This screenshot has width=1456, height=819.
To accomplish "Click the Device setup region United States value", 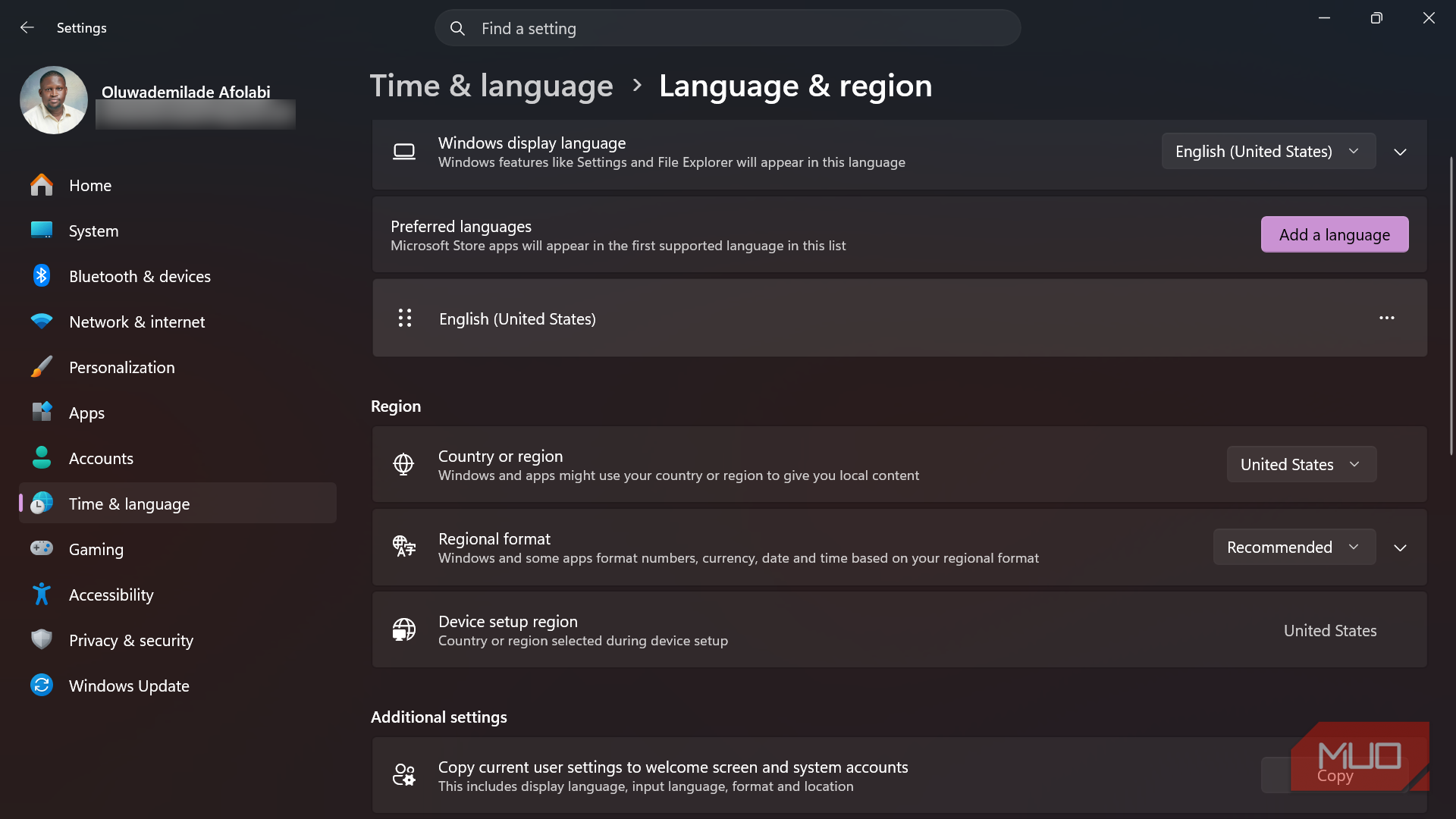I will (1330, 630).
